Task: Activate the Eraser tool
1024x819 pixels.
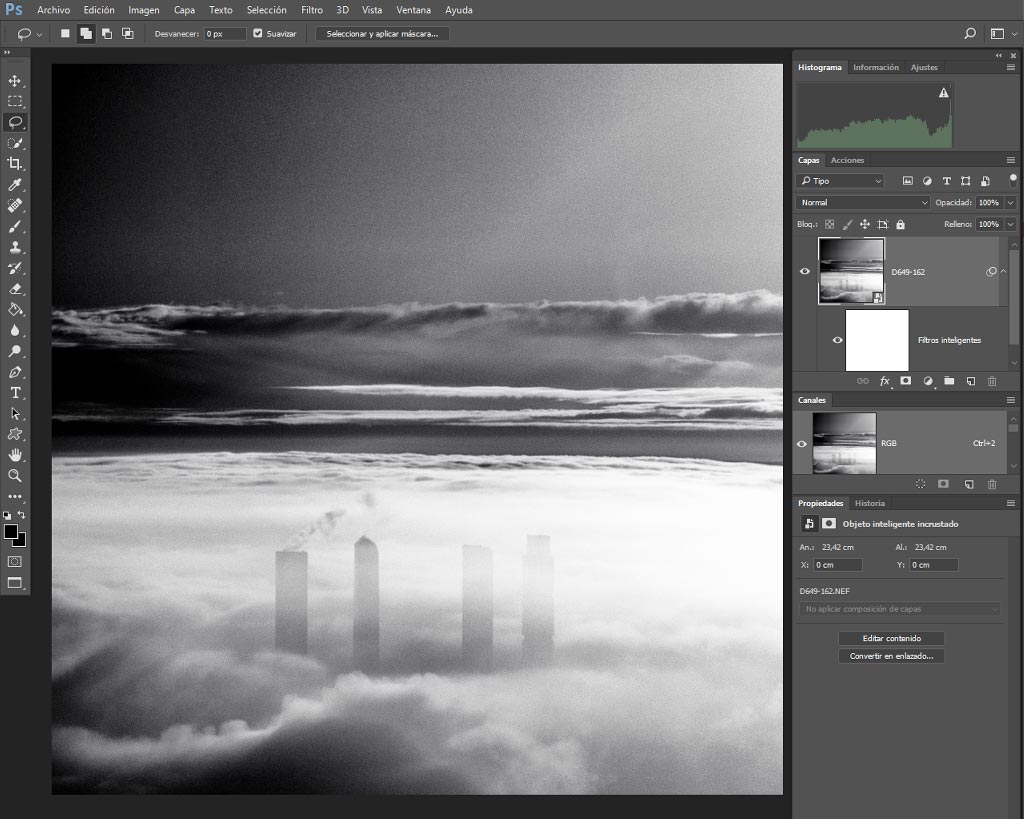Action: [x=14, y=289]
